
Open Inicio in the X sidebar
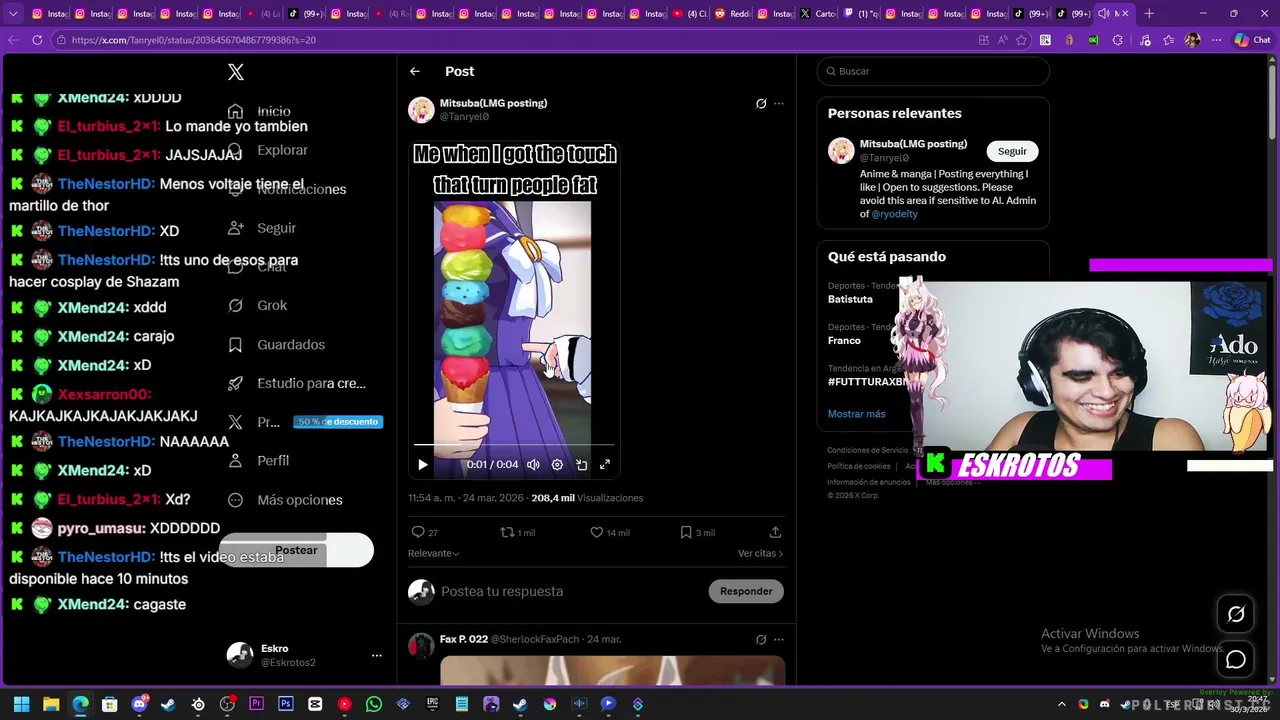[x=262, y=111]
